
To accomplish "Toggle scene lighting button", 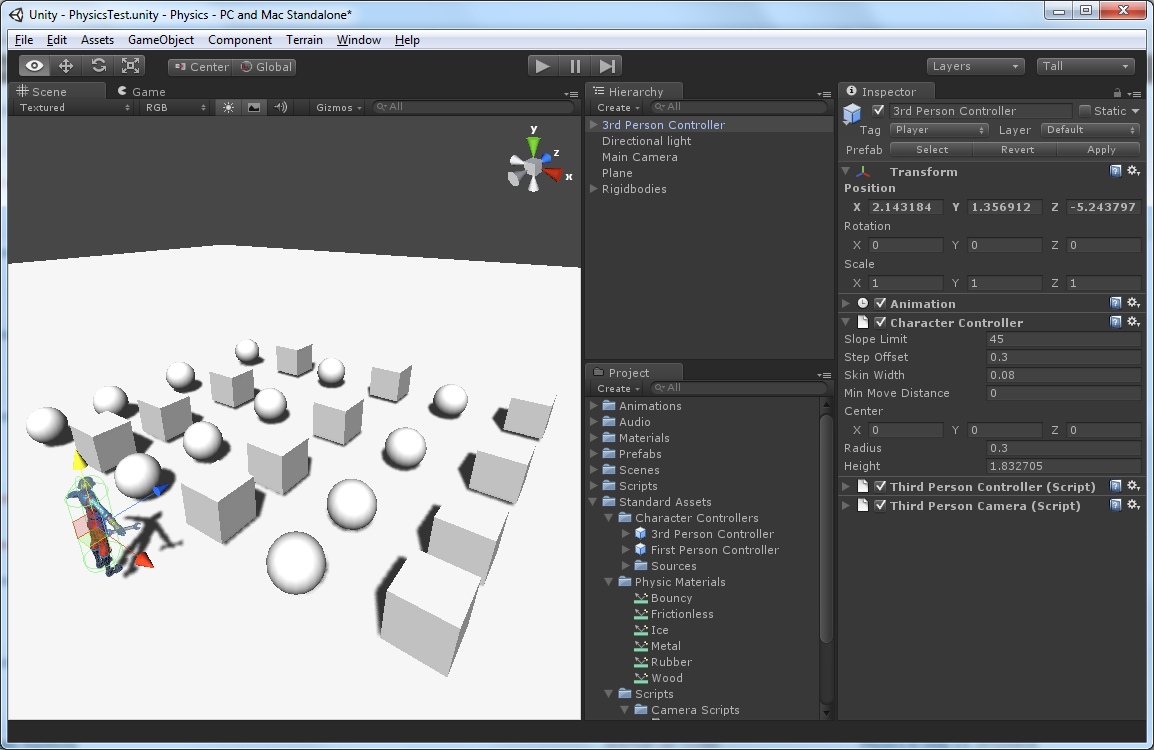I will coord(228,107).
